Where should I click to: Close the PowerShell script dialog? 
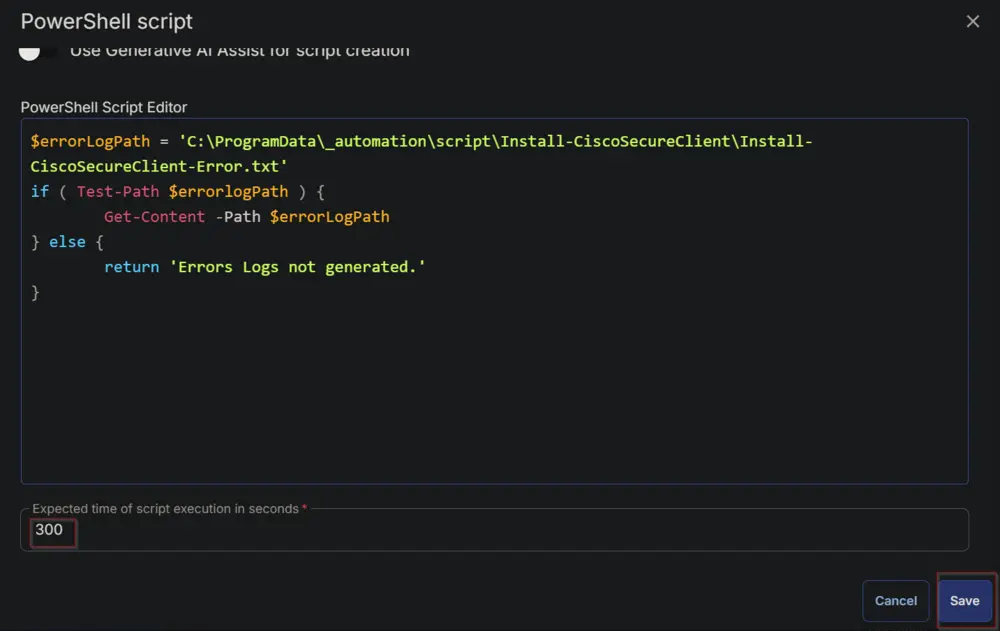[972, 22]
